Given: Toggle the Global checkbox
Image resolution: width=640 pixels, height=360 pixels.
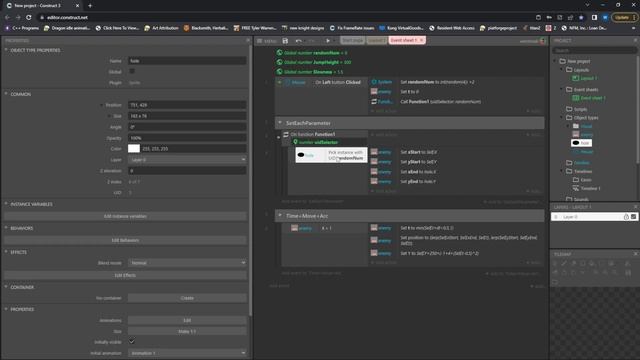Looking at the screenshot, I should click(132, 71).
